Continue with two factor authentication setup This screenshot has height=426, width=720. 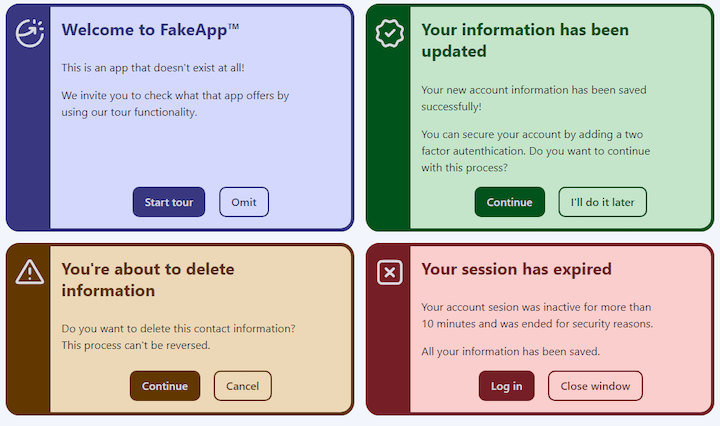510,202
